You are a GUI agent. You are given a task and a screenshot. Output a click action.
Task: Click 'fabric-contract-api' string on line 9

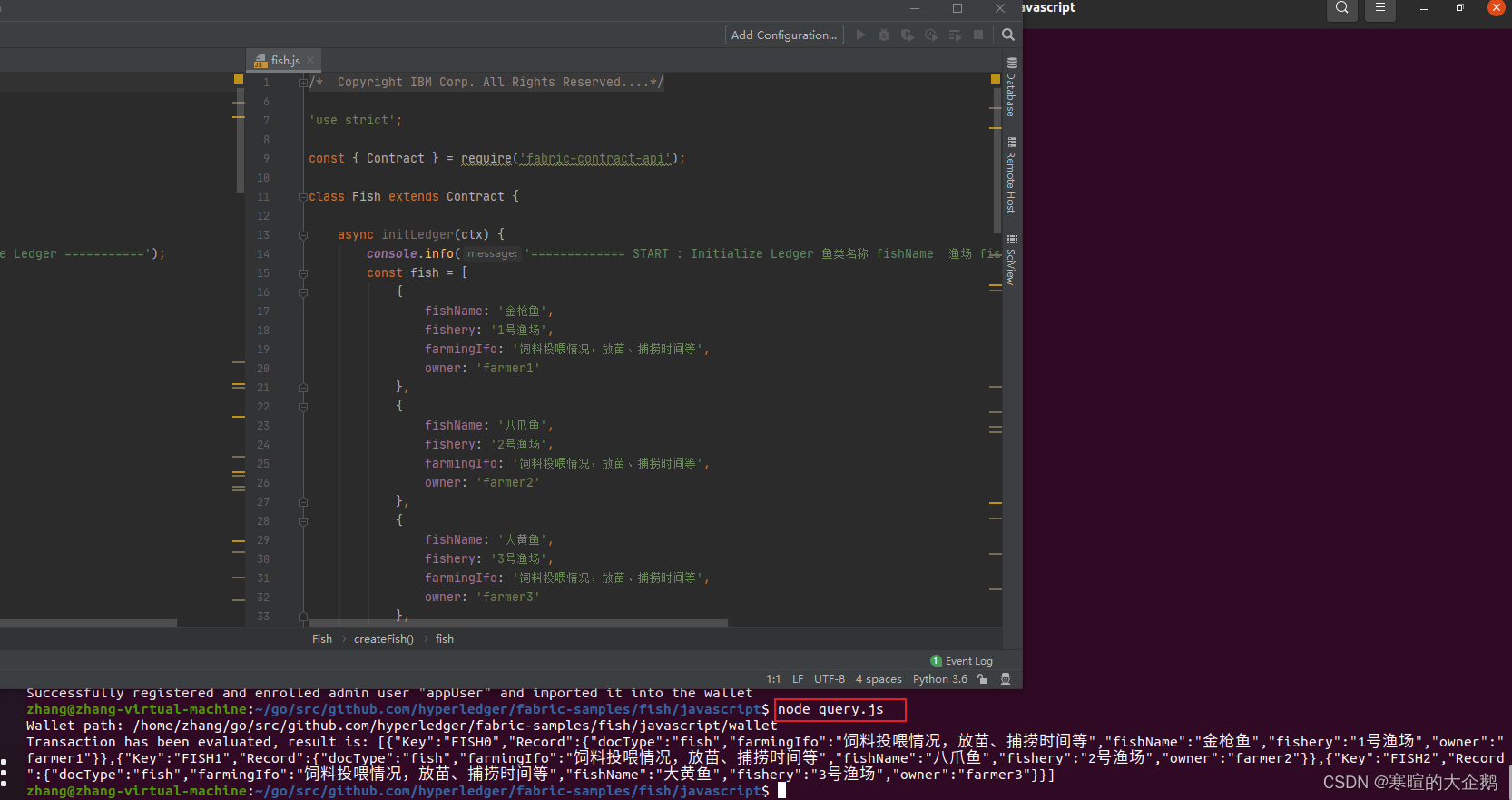[595, 159]
